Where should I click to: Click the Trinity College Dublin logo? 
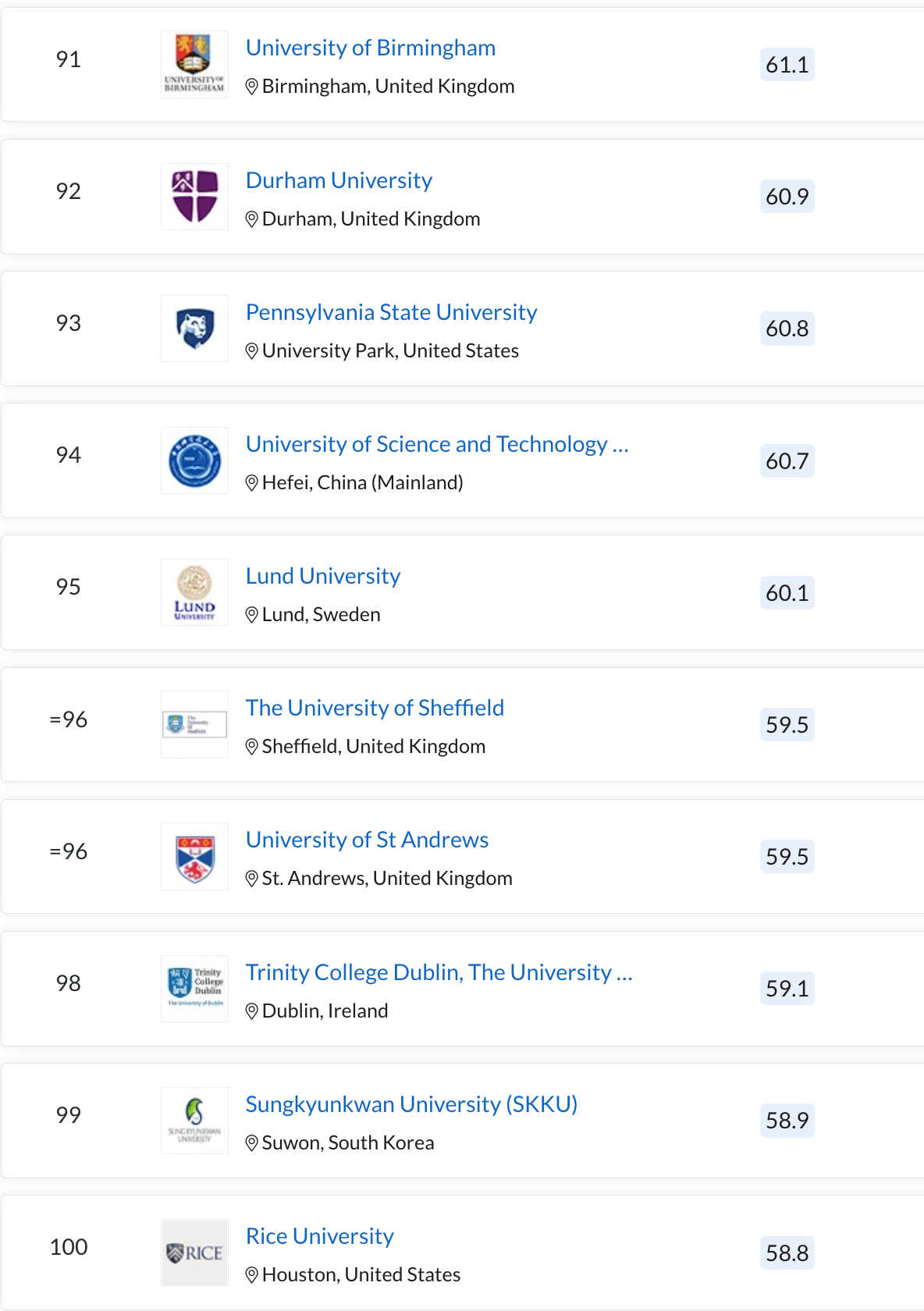pos(194,989)
